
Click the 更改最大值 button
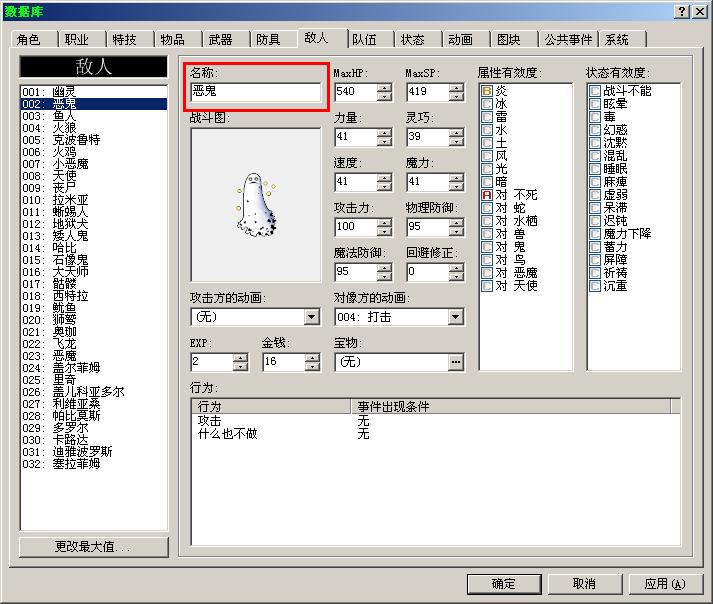(x=94, y=547)
